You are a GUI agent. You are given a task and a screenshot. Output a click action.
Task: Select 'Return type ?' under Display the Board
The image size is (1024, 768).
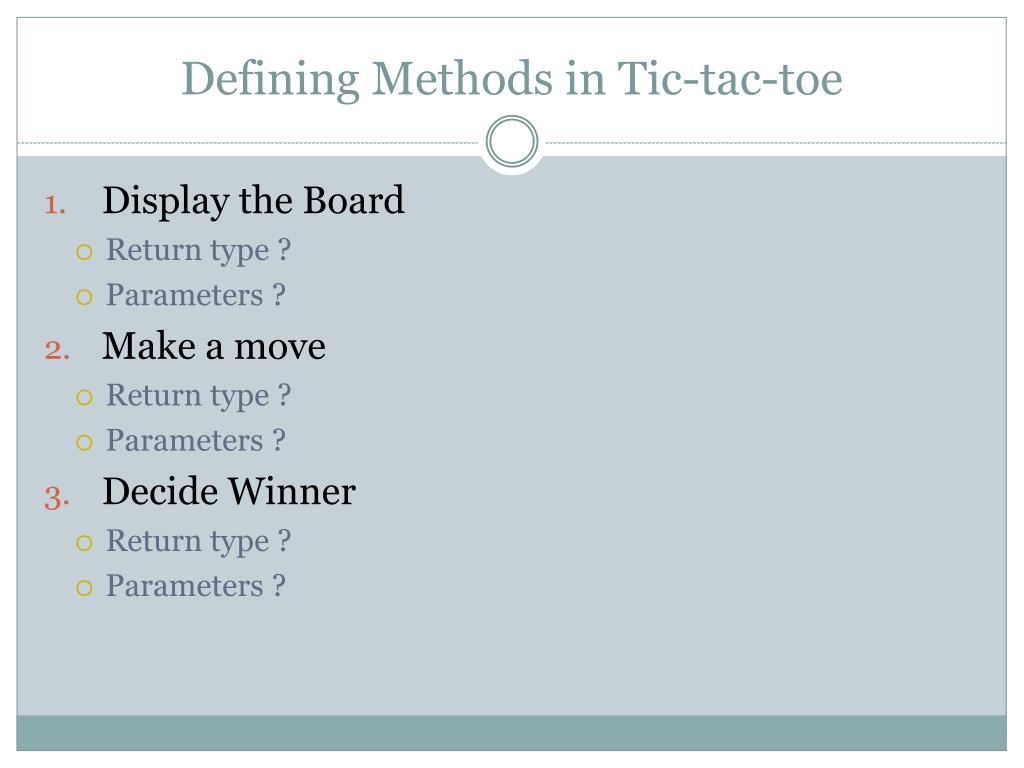coord(199,251)
